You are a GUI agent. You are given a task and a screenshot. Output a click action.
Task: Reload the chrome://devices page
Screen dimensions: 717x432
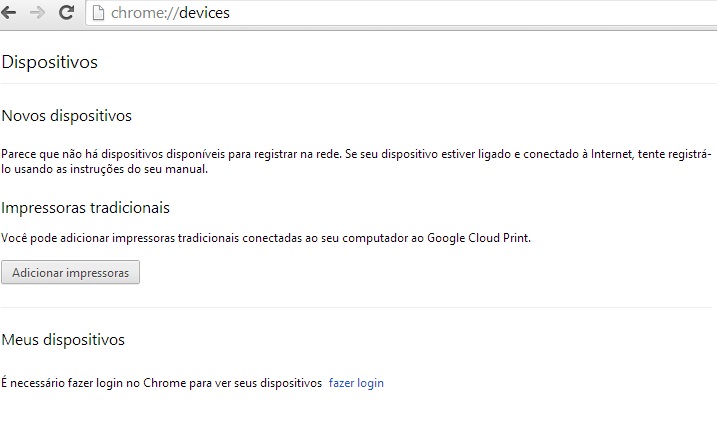[x=67, y=14]
